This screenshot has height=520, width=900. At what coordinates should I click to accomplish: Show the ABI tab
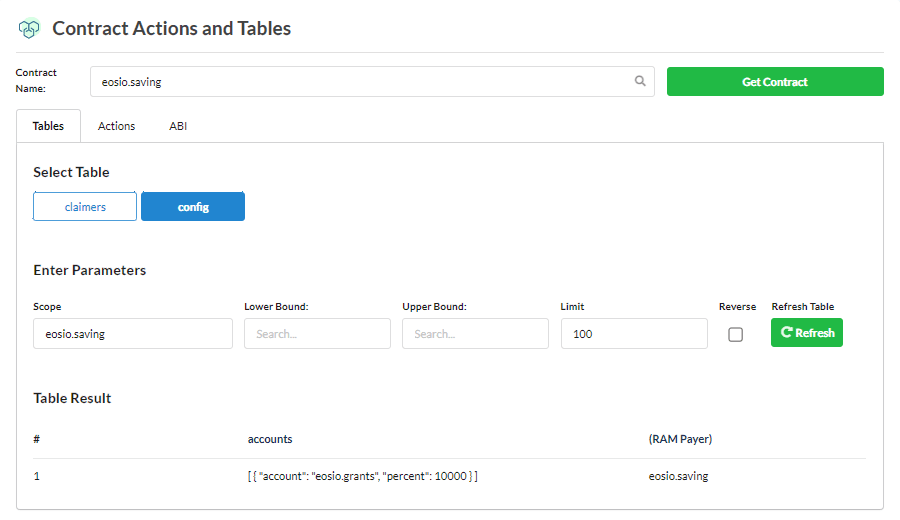[178, 126]
